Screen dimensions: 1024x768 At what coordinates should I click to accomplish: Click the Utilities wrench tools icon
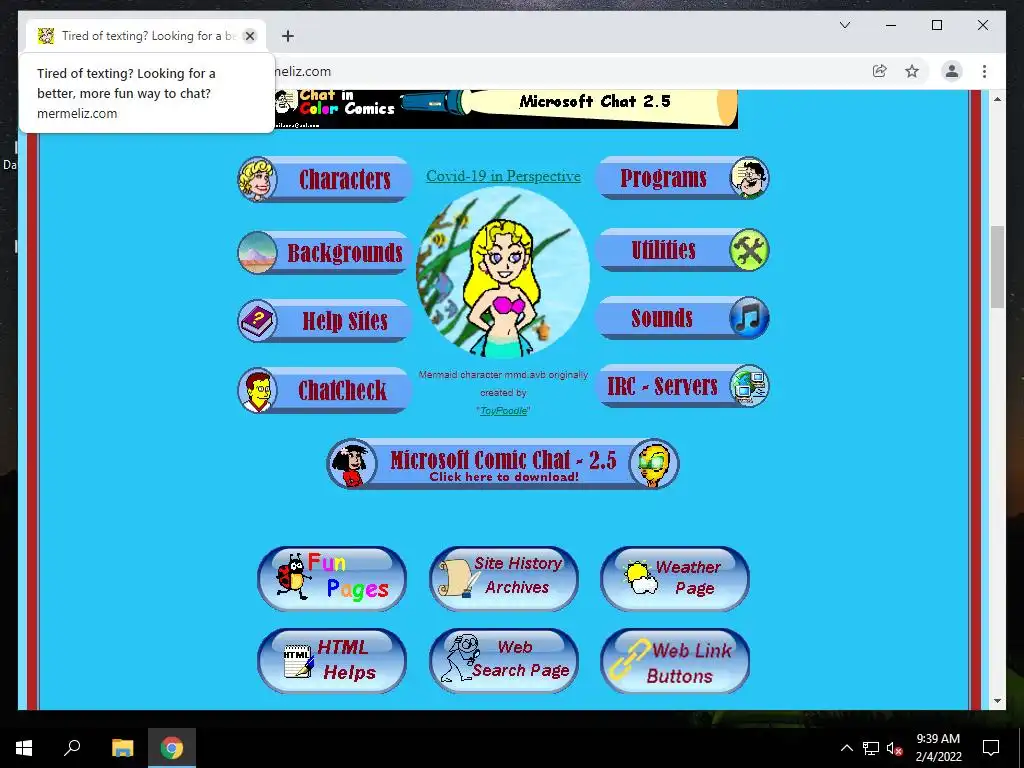(x=749, y=249)
